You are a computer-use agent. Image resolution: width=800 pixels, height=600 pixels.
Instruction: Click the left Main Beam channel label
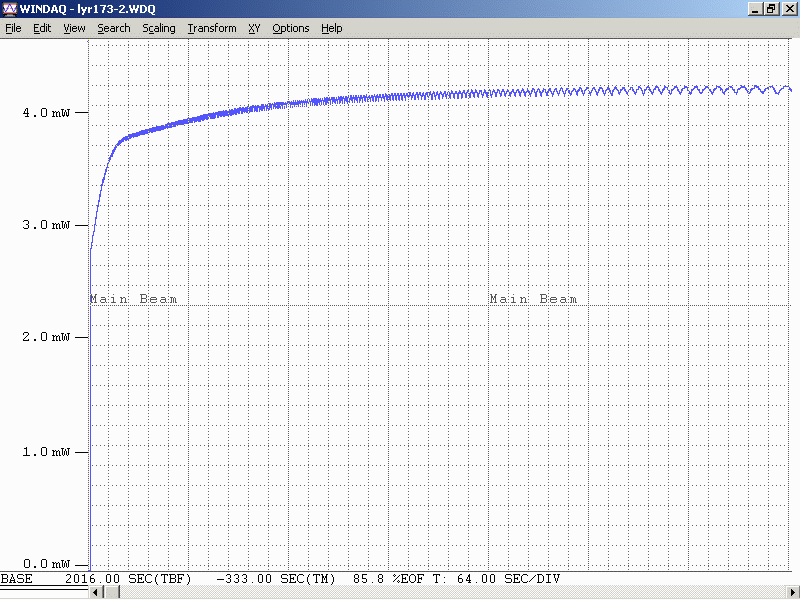134,299
